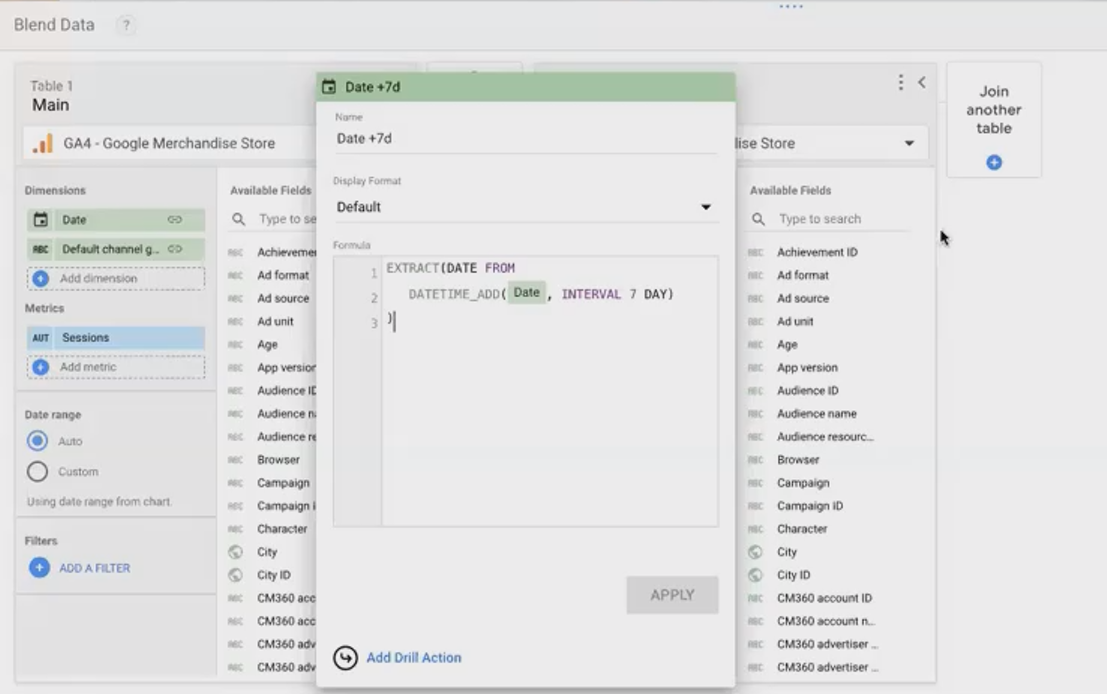Viewport: 1107px width, 694px height.
Task: Click the globe icon beside City in left list
Action: click(236, 552)
